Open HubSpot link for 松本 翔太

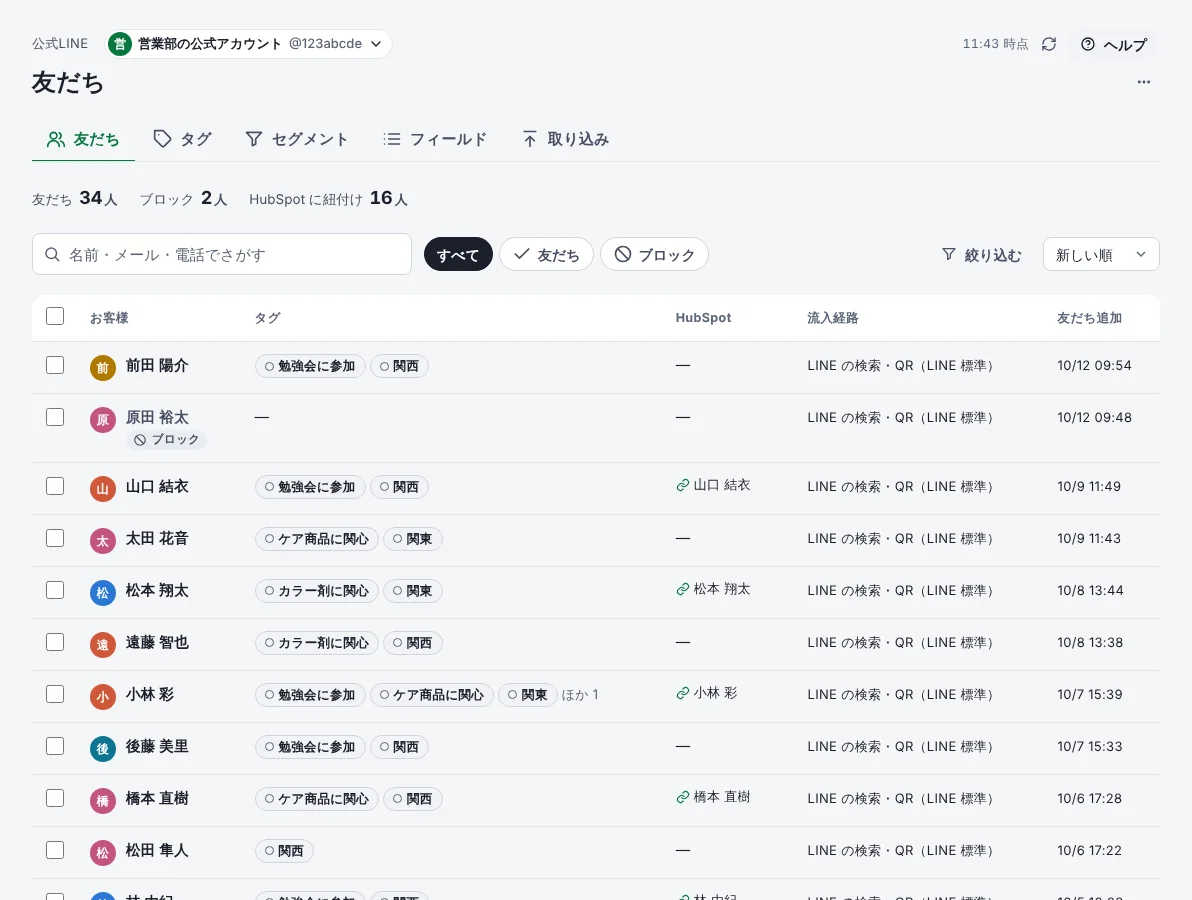(713, 589)
